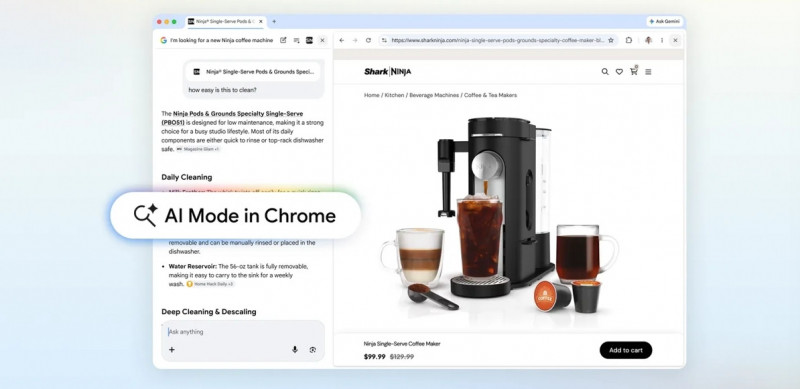Bookmark this page with the star
The image size is (800, 389).
coord(611,40)
